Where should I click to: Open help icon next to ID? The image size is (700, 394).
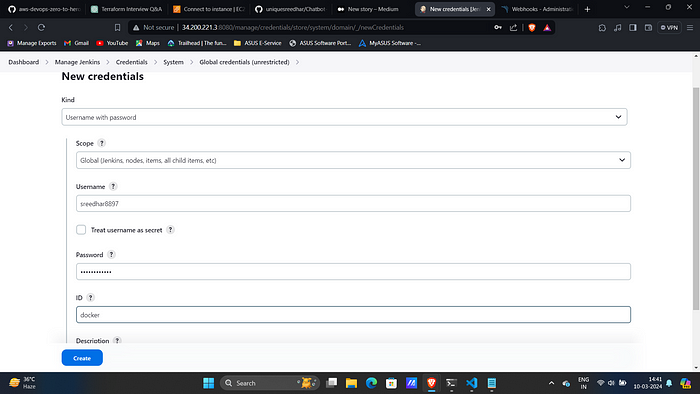[x=91, y=298]
